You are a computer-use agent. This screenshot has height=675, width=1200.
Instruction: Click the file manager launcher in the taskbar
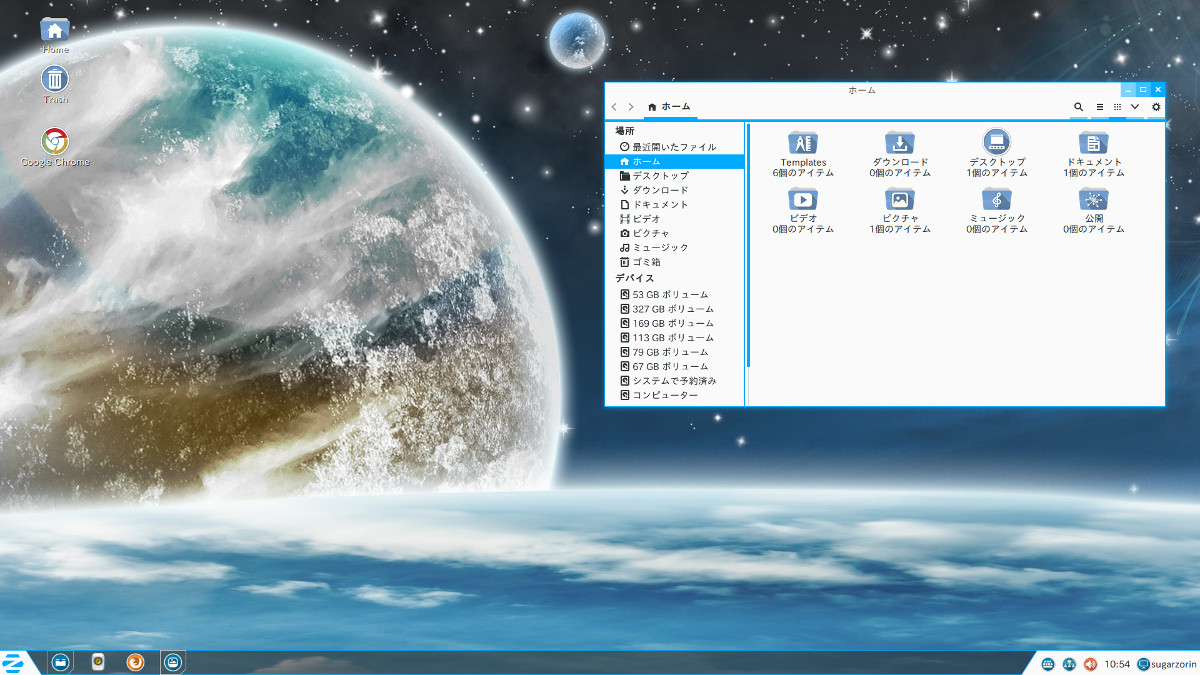(61, 662)
